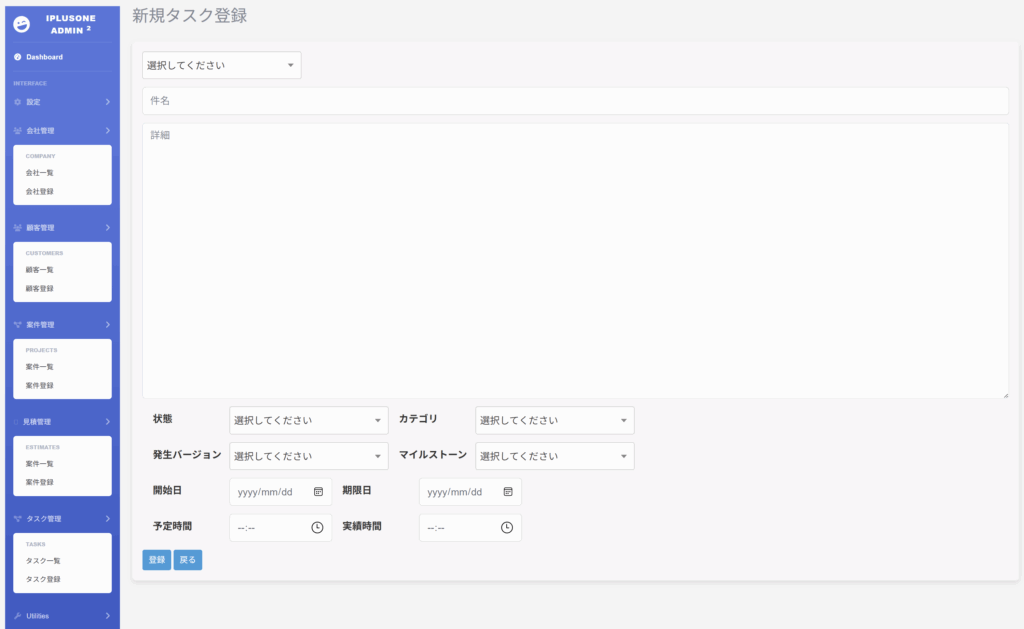Collapse the 見積管理 section chevron
1024x629 pixels.
(108, 422)
